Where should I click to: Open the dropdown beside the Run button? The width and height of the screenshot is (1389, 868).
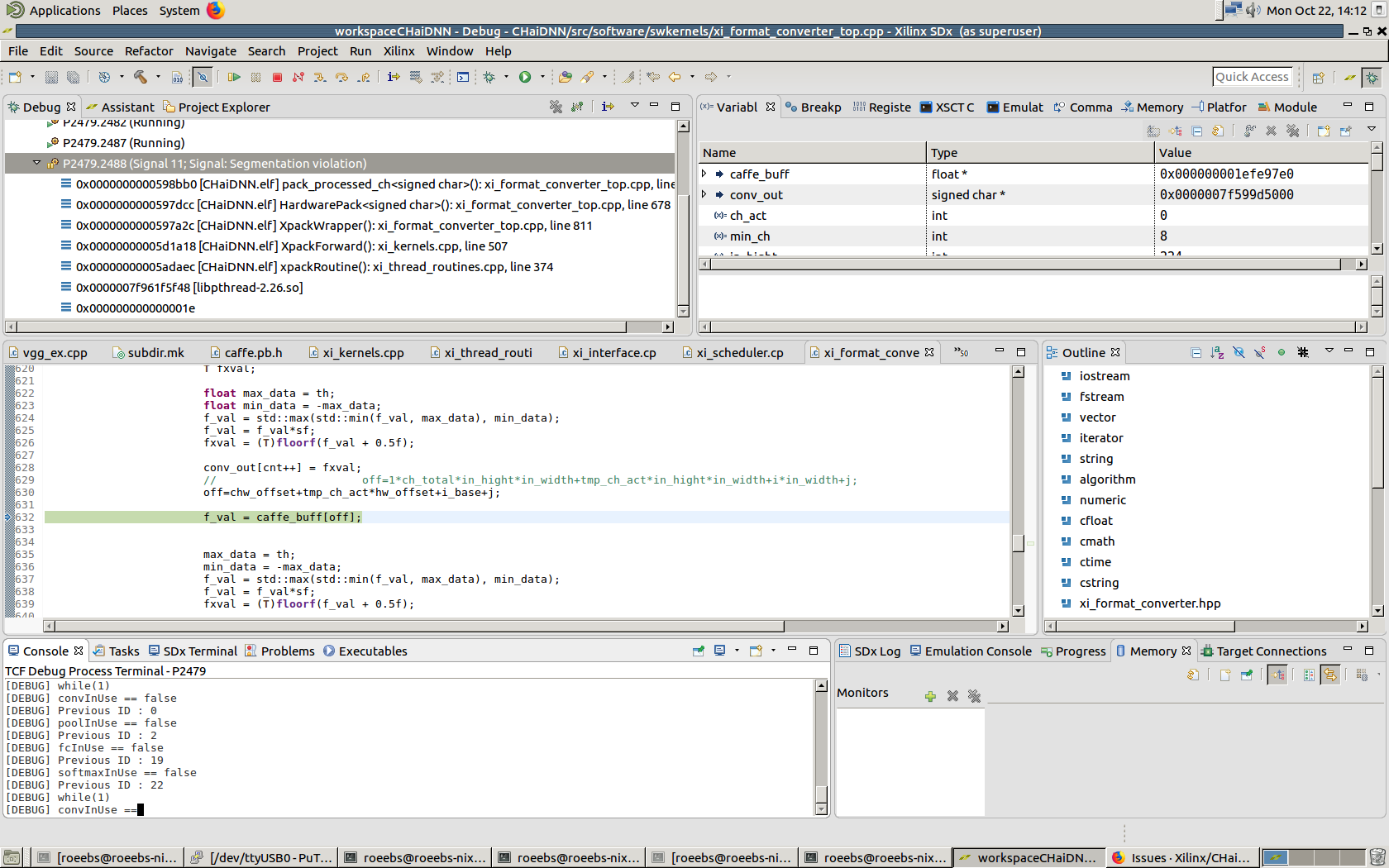pyautogui.click(x=542, y=77)
